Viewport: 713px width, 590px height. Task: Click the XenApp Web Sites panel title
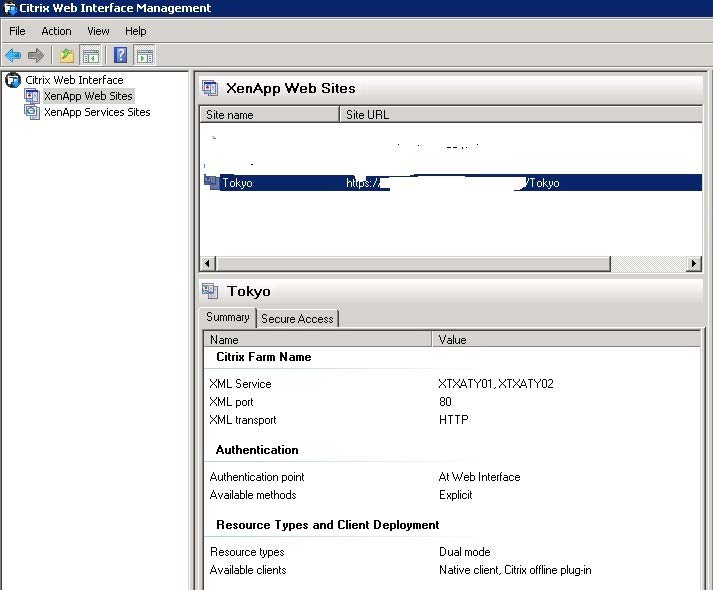pos(291,88)
